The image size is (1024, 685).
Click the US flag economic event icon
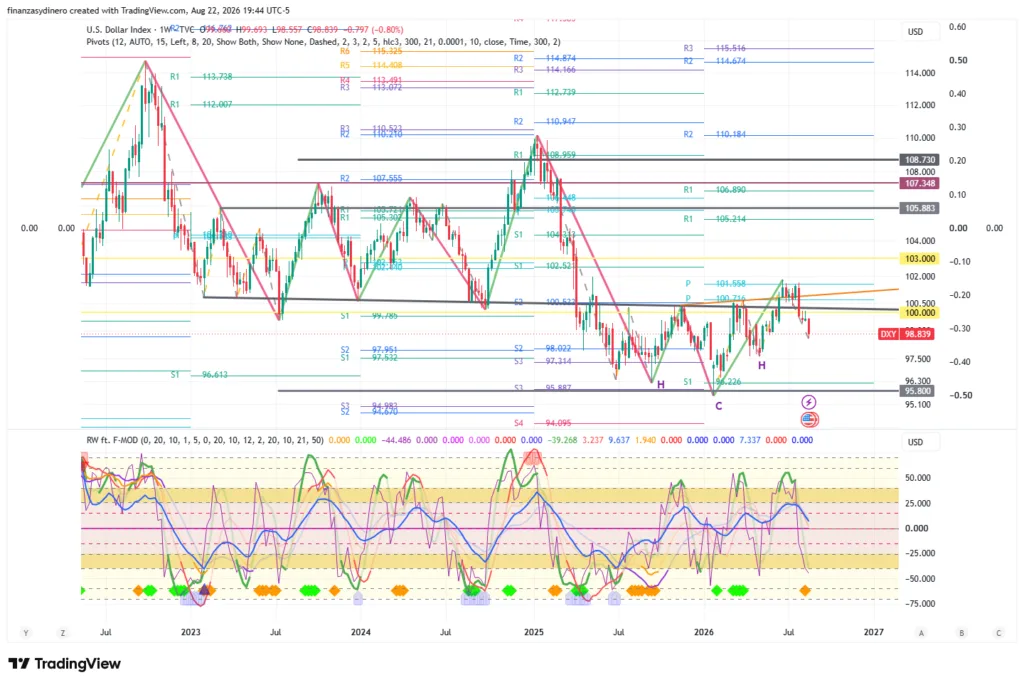pos(809,419)
